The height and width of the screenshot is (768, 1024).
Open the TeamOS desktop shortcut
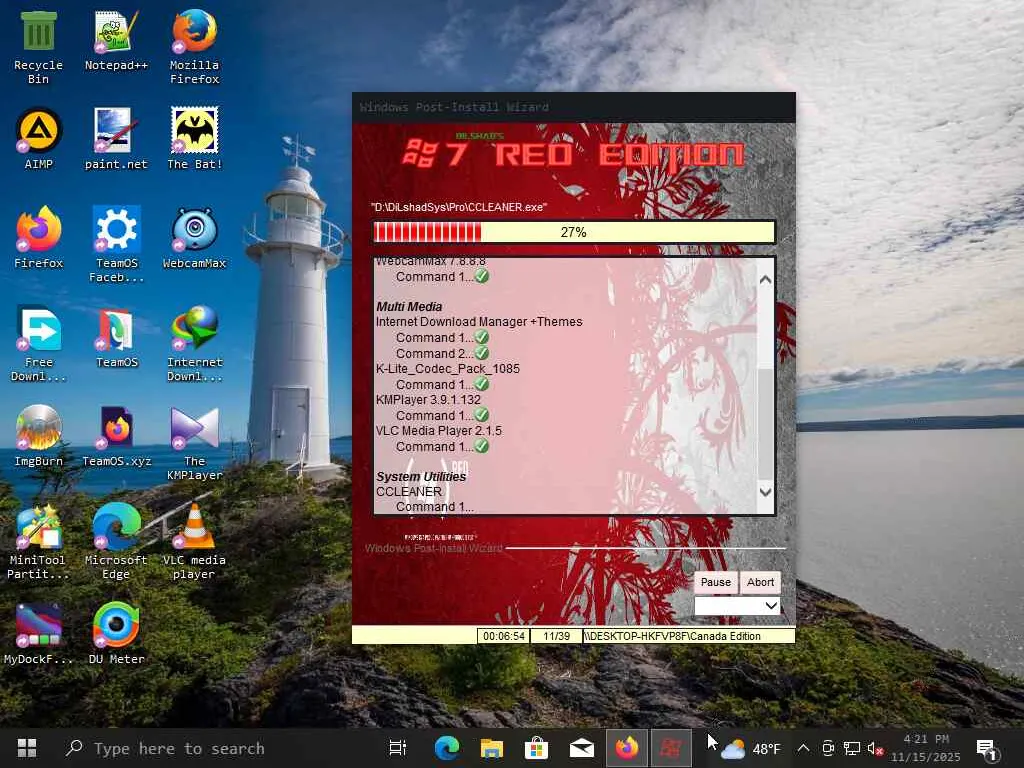[x=116, y=337]
